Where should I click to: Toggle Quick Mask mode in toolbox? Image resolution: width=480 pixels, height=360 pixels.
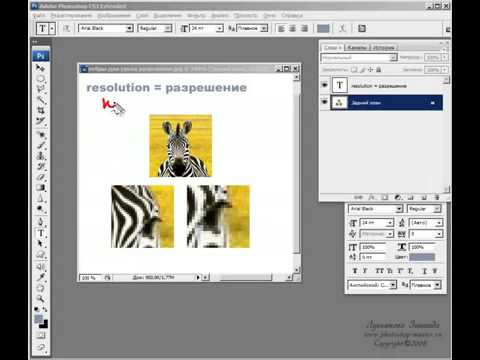[x=41, y=335]
